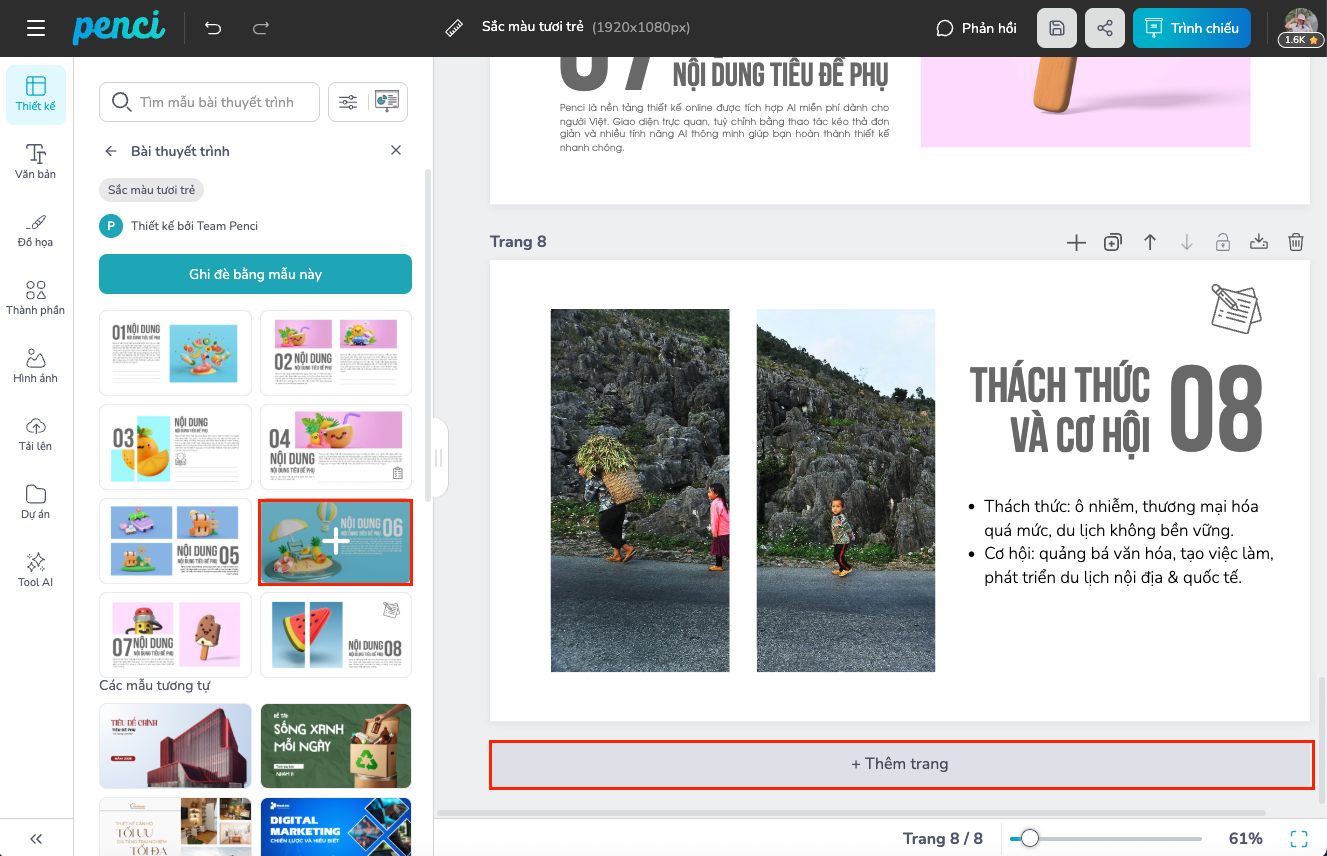The width and height of the screenshot is (1327, 856).
Task: Click the Ghi đè bằng mẫu này button
Action: [x=255, y=274]
